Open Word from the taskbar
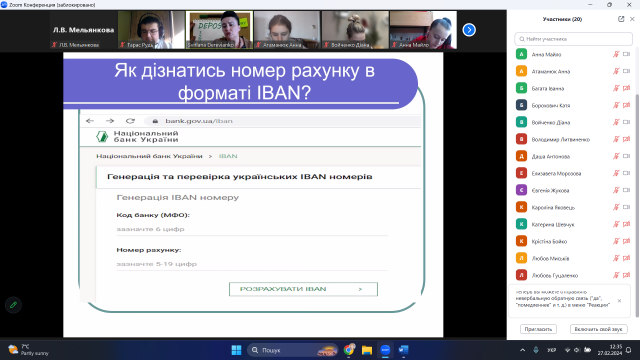Screen dimensions: 640x360 [x=403, y=350]
